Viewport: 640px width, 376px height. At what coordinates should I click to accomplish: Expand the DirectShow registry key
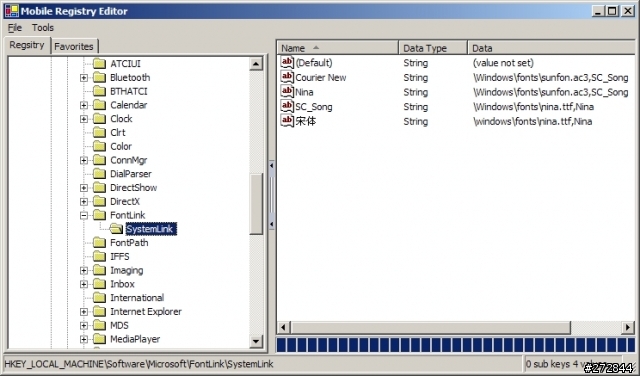[84, 188]
